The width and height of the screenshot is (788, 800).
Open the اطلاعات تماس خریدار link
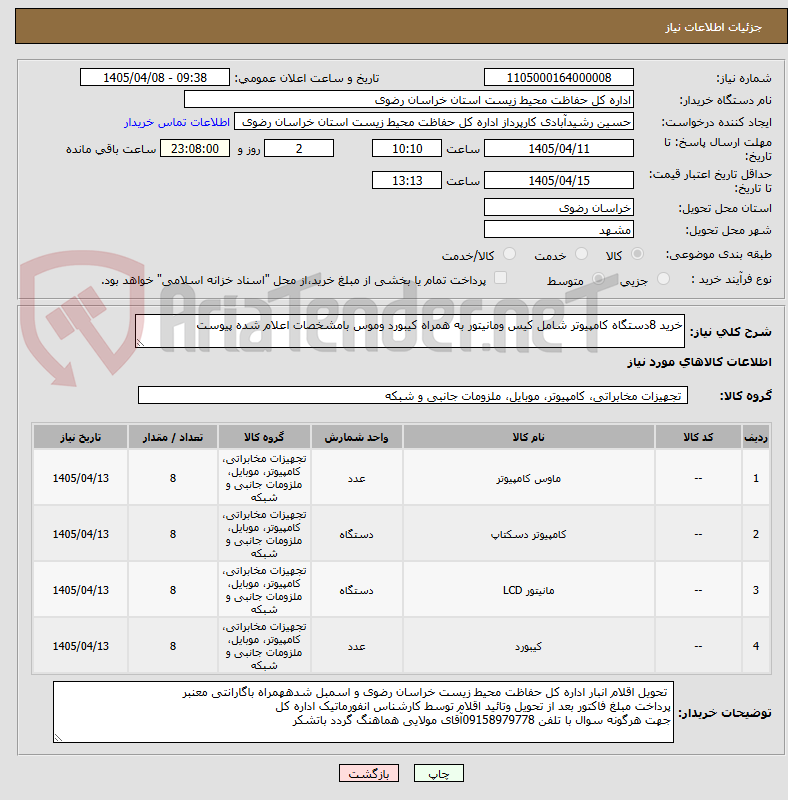coord(177,122)
